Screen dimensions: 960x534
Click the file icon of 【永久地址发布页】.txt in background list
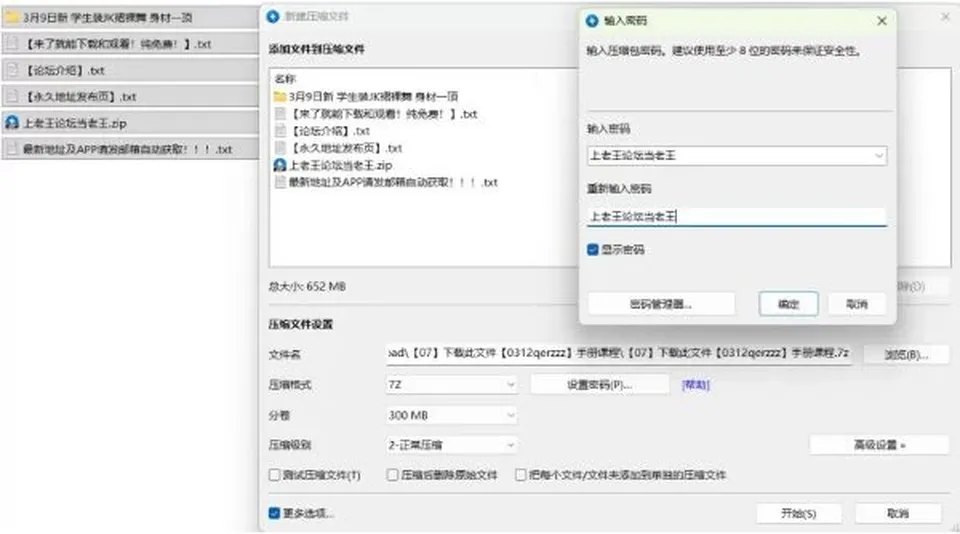coord(12,96)
